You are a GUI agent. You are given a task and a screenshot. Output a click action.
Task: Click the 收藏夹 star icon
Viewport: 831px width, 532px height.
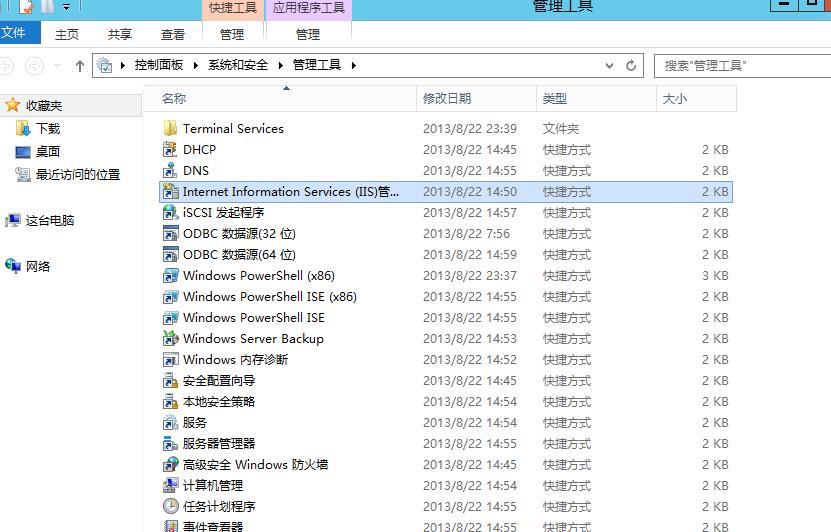point(13,105)
